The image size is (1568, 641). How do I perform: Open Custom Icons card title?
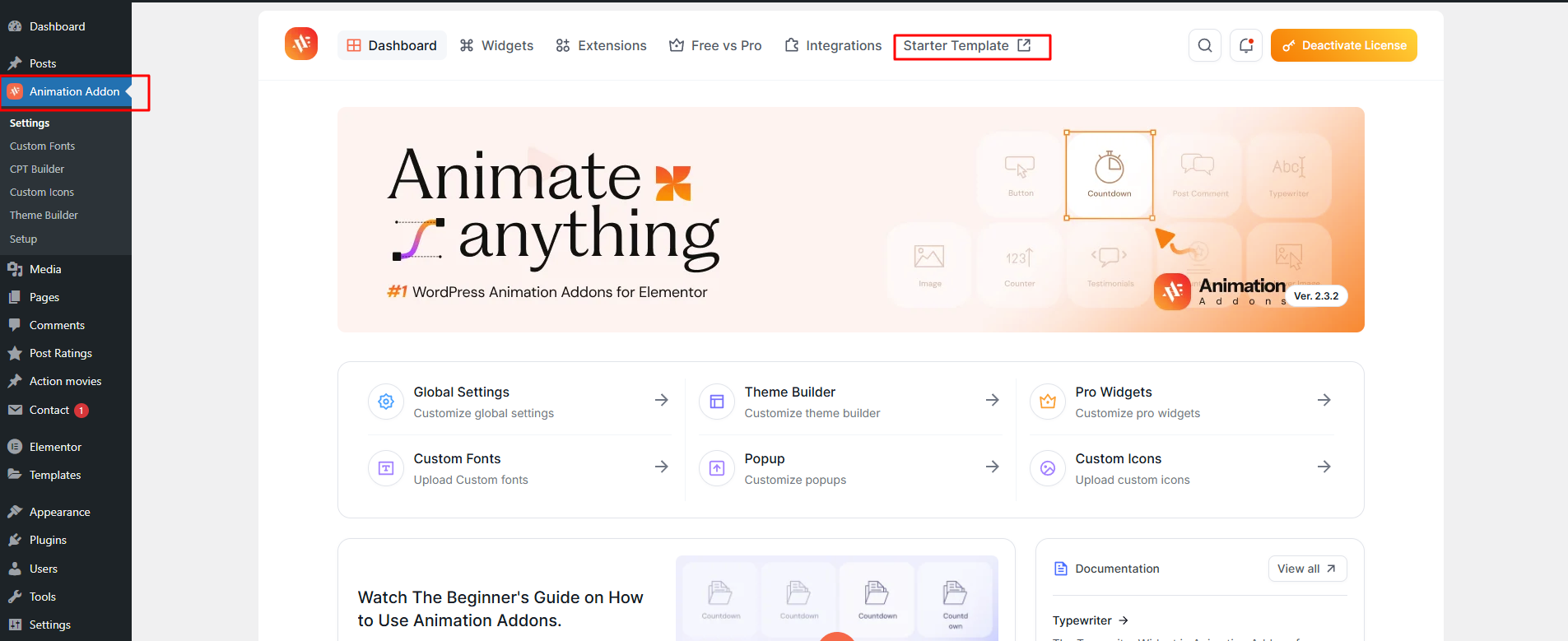[1118, 458]
